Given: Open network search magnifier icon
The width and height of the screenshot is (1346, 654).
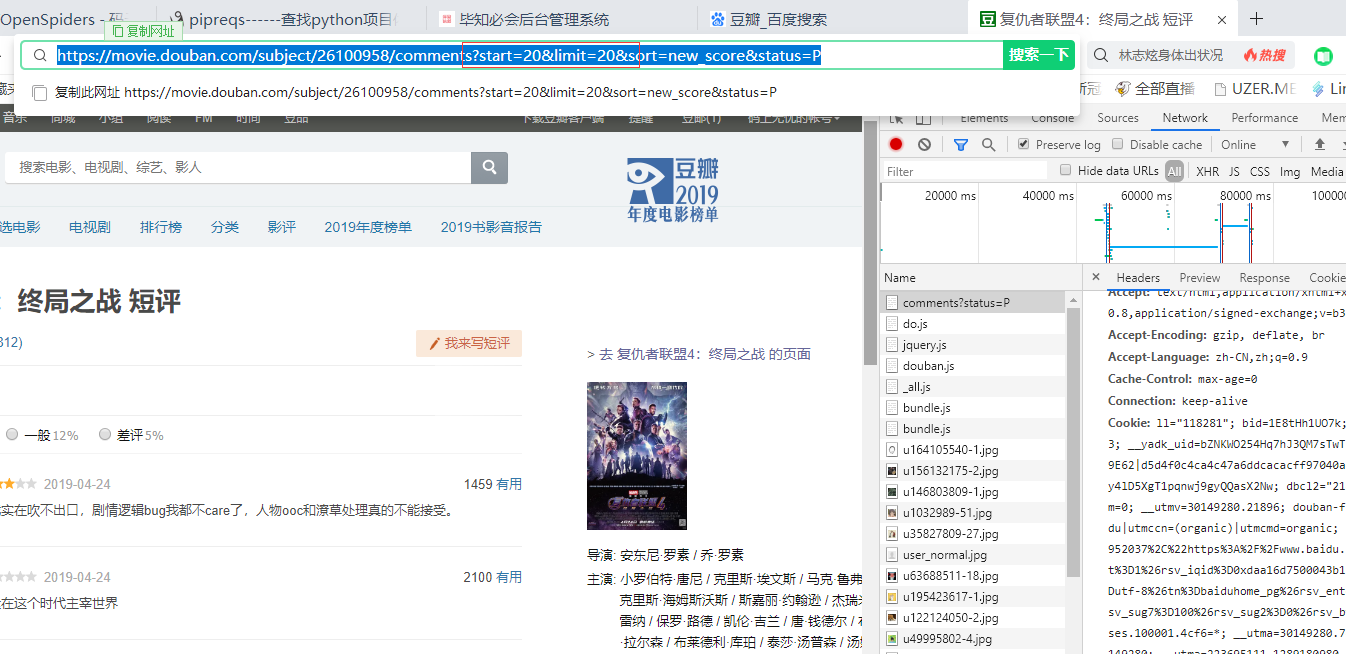Looking at the screenshot, I should click(x=988, y=145).
